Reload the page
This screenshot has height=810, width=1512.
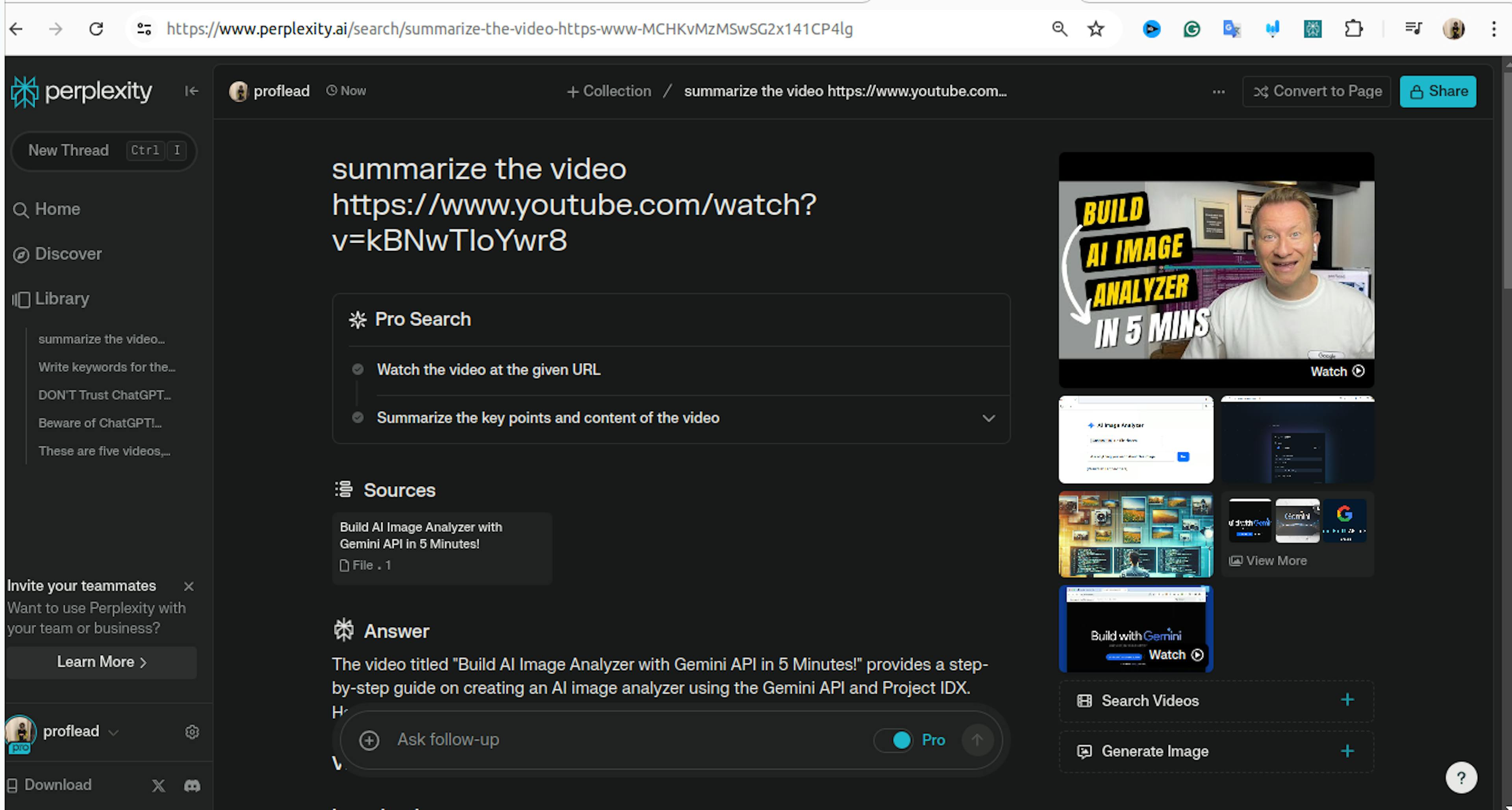point(96,29)
